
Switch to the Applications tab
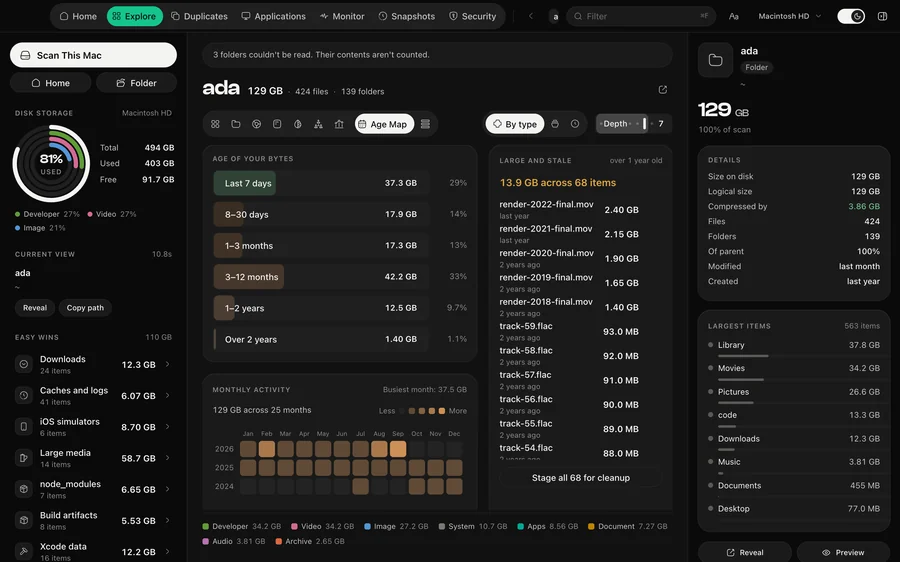point(273,16)
